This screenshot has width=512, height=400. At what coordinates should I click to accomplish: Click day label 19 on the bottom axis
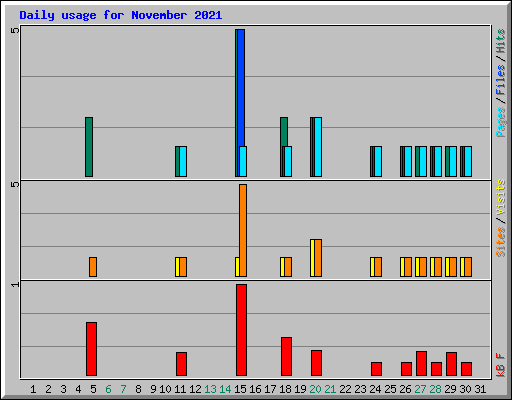pos(300,389)
